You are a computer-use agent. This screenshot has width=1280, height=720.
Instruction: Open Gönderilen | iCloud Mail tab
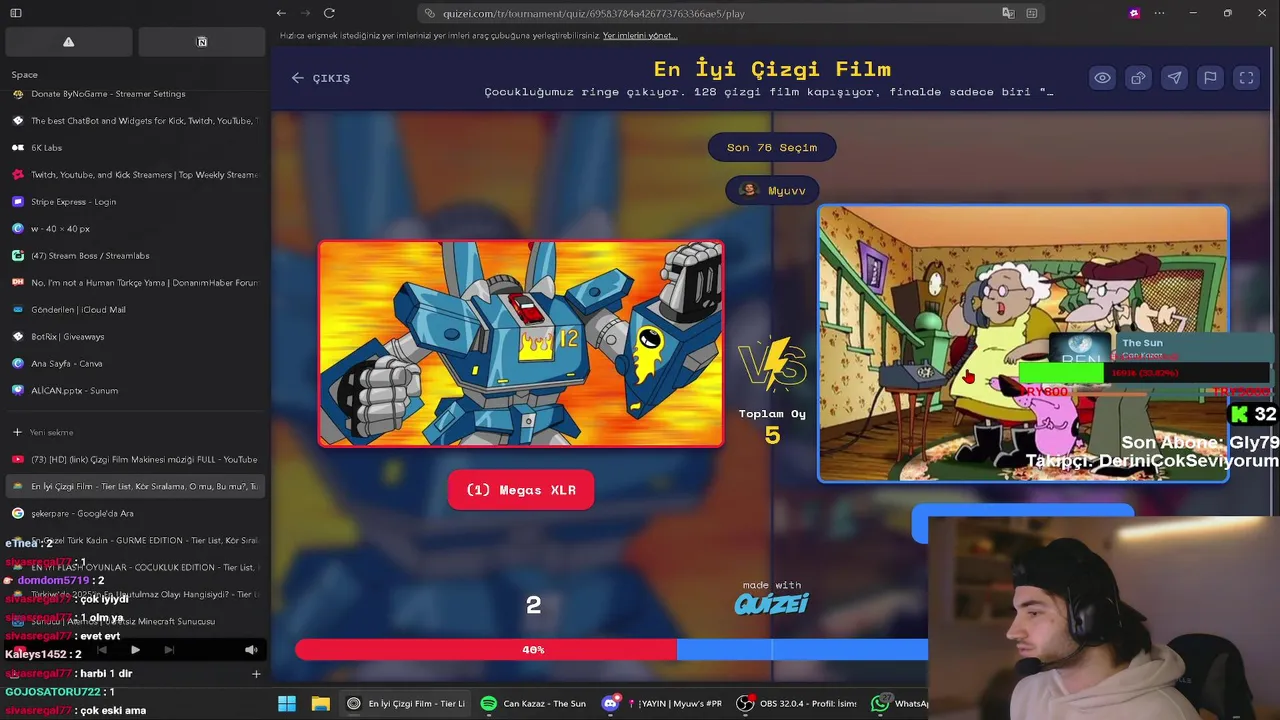click(135, 310)
